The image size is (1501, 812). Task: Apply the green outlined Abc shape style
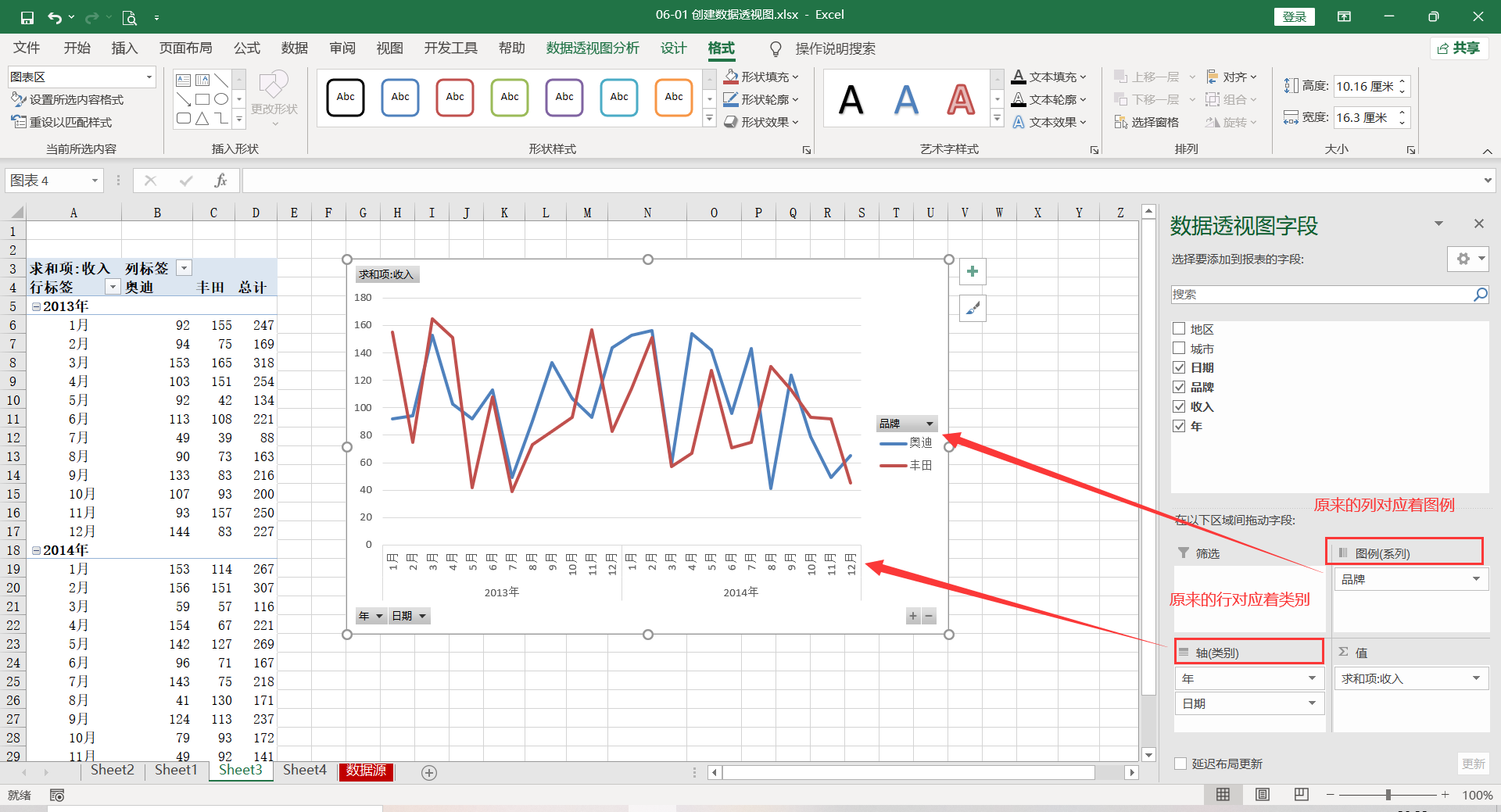click(510, 97)
